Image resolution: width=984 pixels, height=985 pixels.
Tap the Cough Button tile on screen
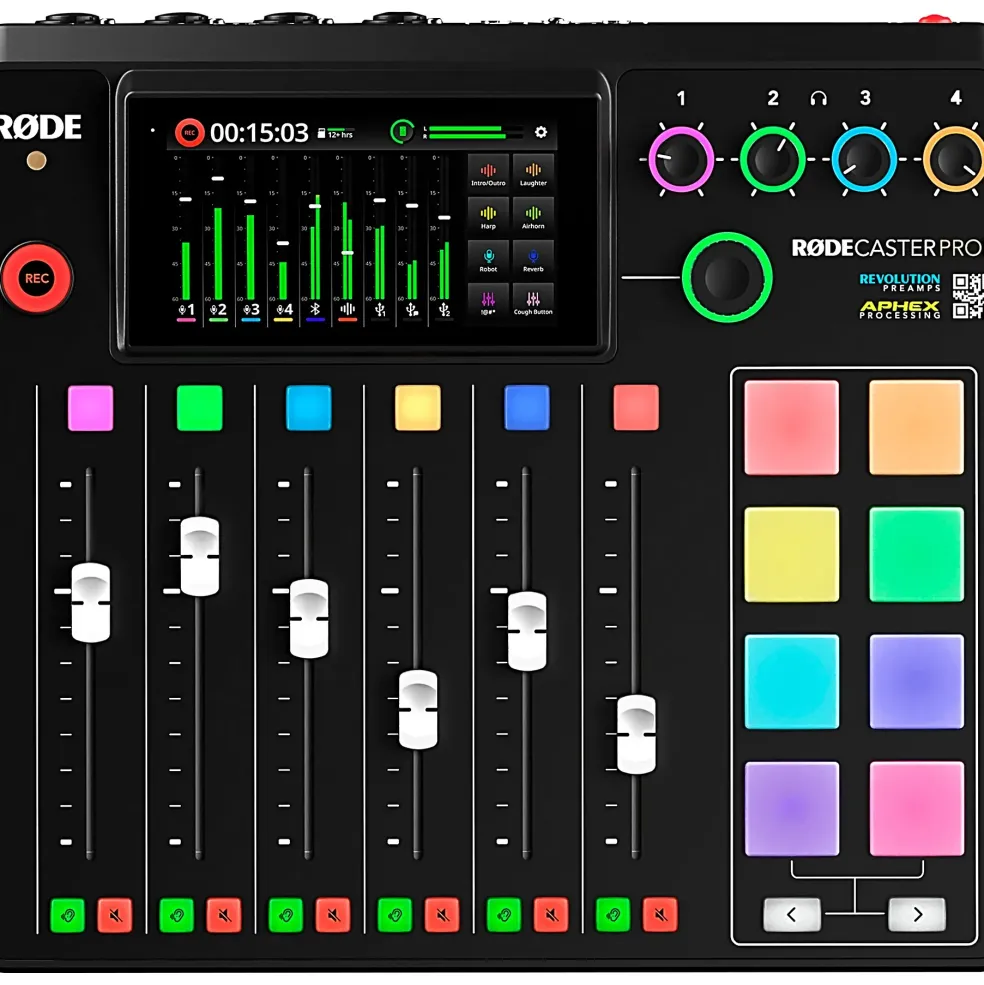(x=533, y=301)
